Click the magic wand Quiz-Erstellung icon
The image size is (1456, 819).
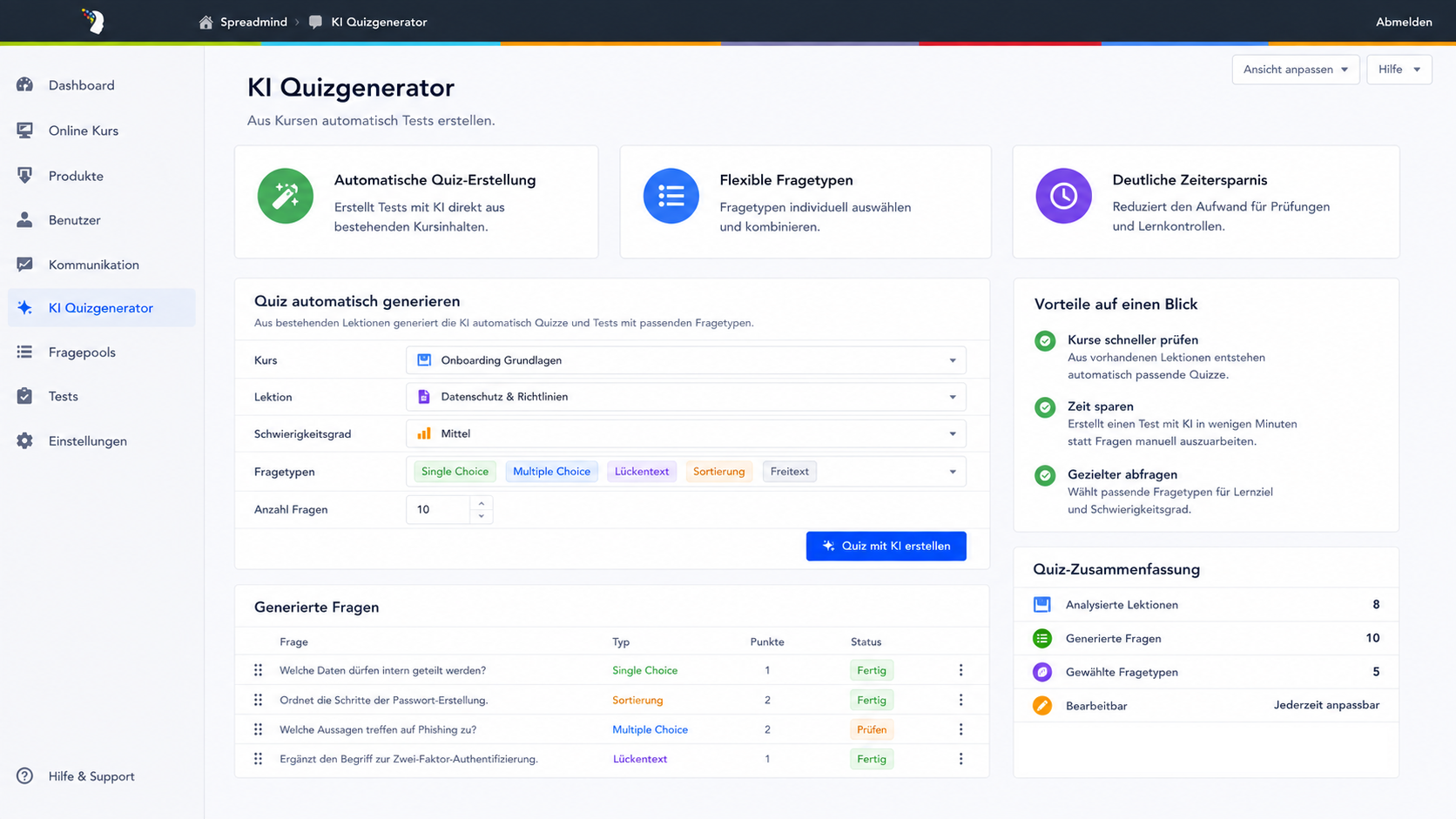pyautogui.click(x=286, y=196)
